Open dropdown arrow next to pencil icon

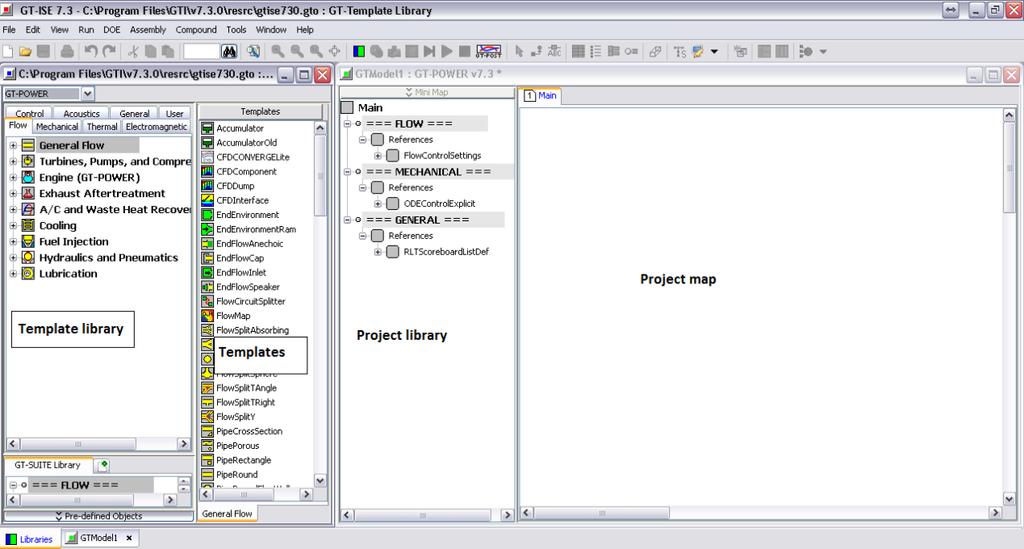[714, 51]
